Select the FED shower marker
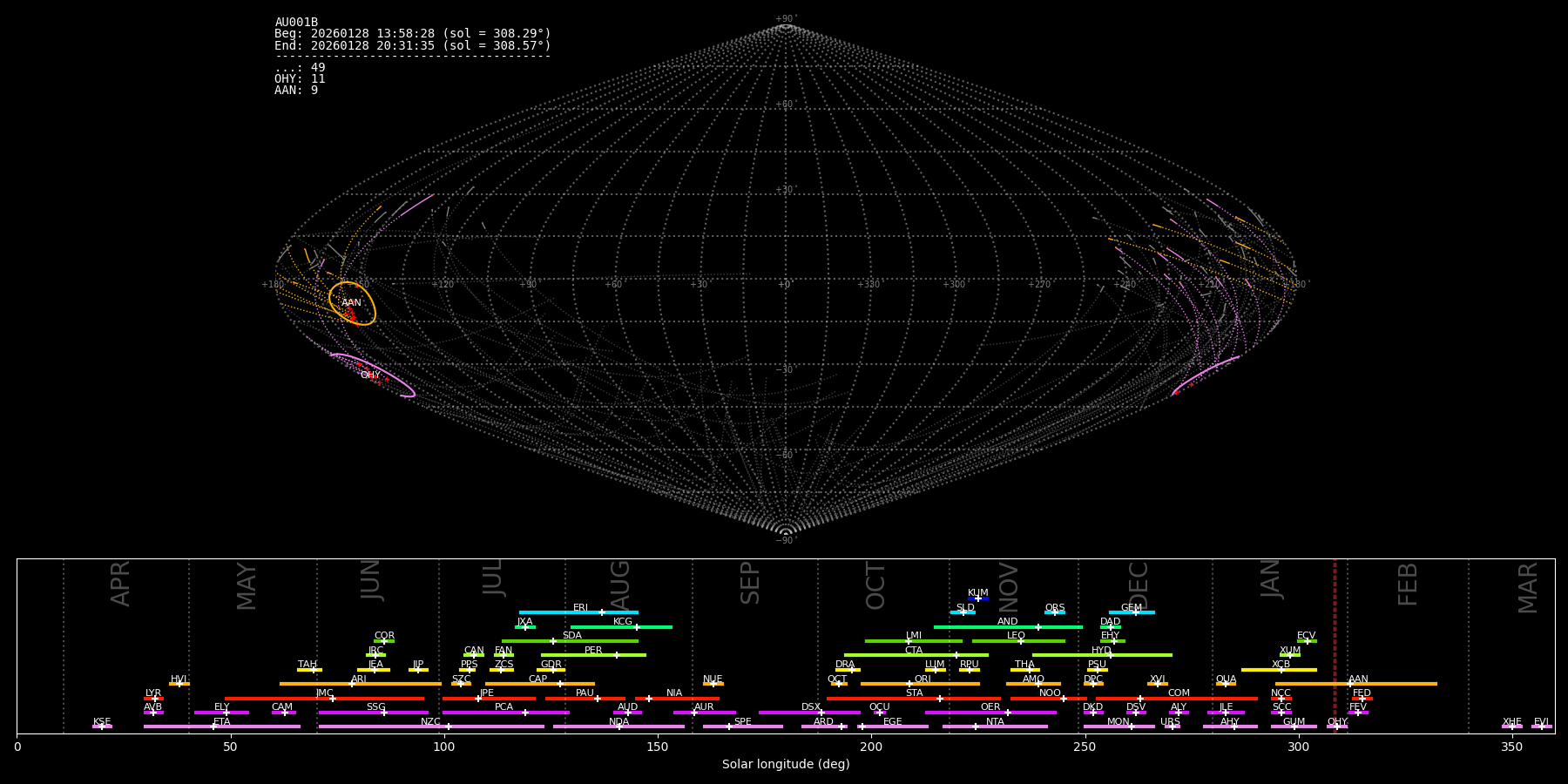Viewport: 1568px width, 784px height. click(x=1362, y=699)
